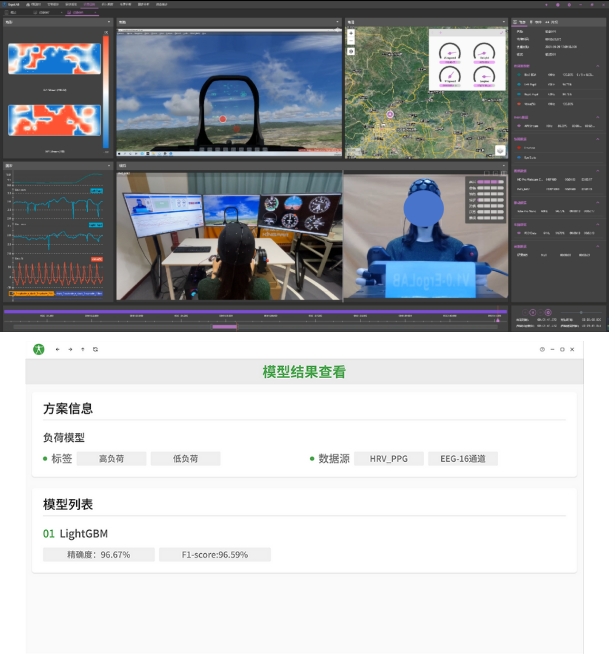Open the map layers switcher icon
Screen dimensions: 615x671
(x=500, y=151)
